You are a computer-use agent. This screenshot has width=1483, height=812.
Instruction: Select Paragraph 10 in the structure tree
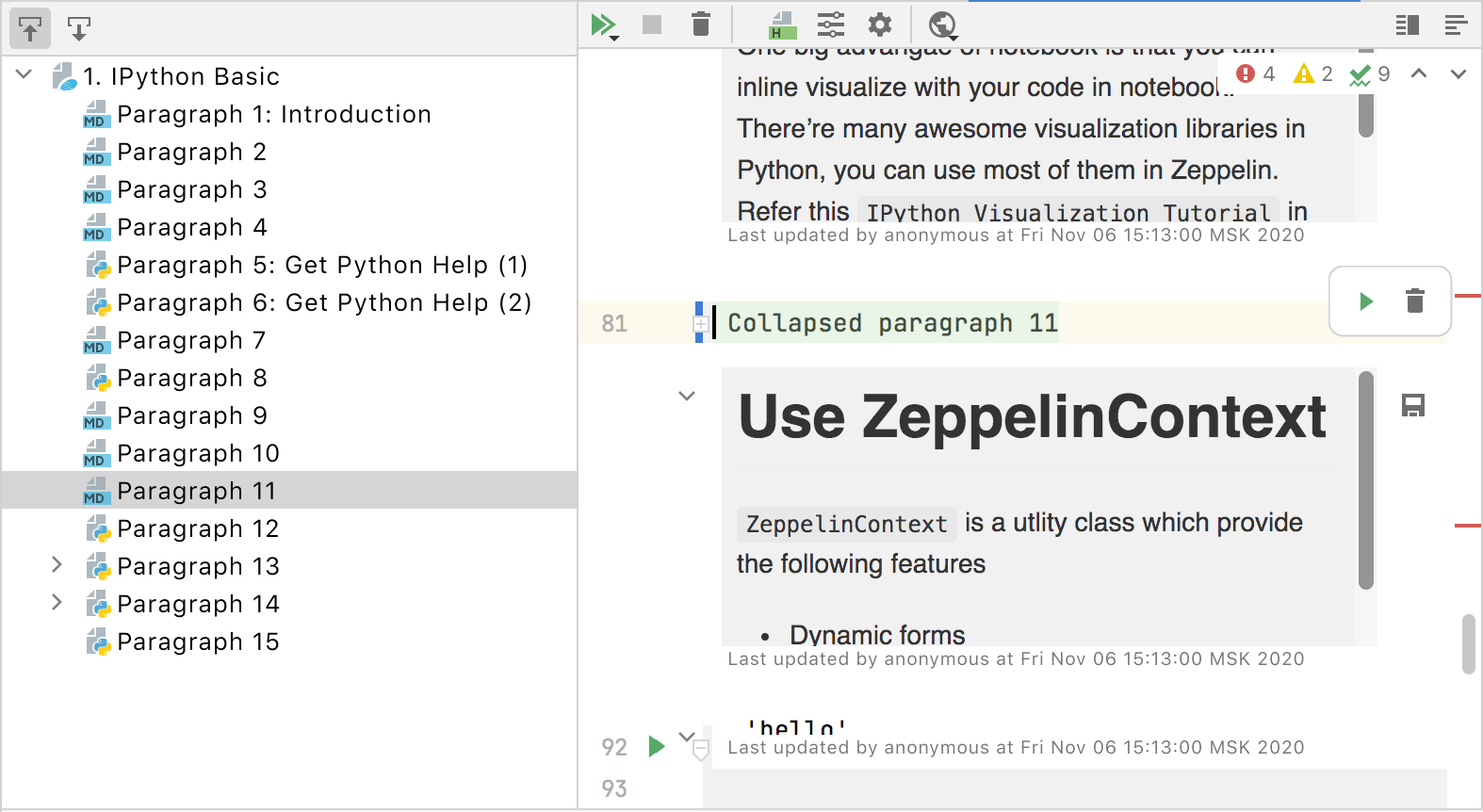(x=199, y=453)
